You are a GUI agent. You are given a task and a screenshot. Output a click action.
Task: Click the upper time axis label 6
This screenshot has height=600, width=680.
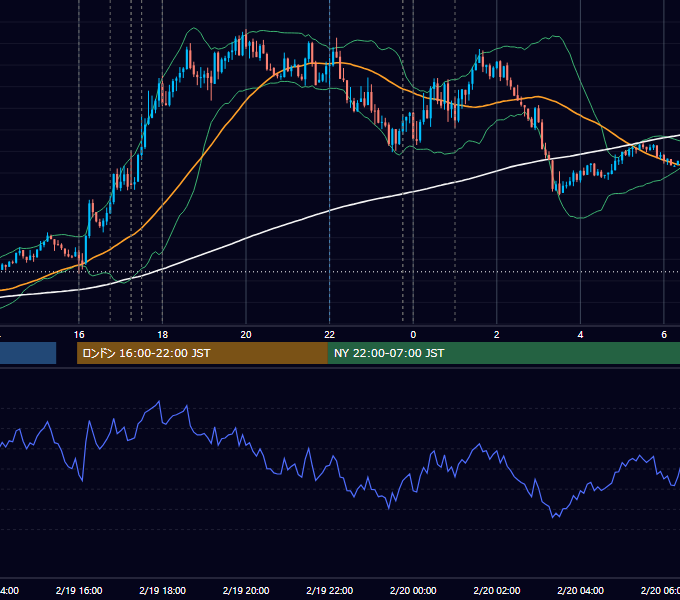664,335
